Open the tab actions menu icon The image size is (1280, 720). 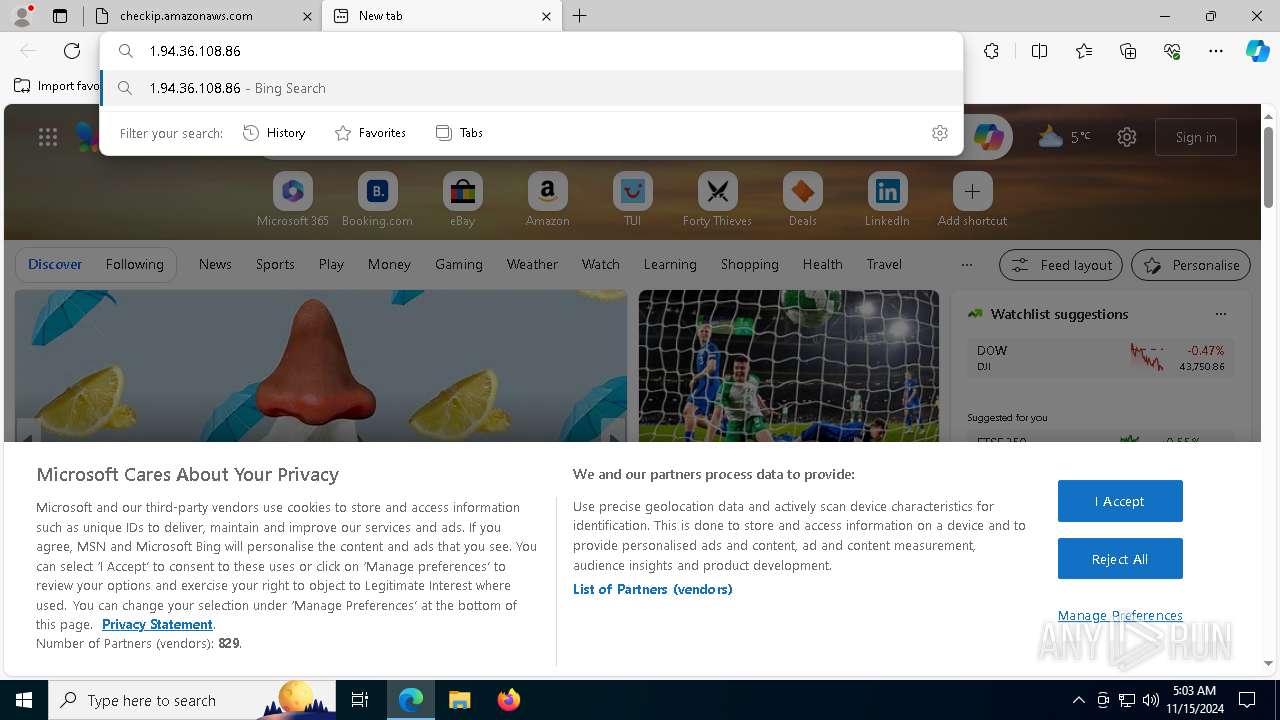[x=60, y=16]
